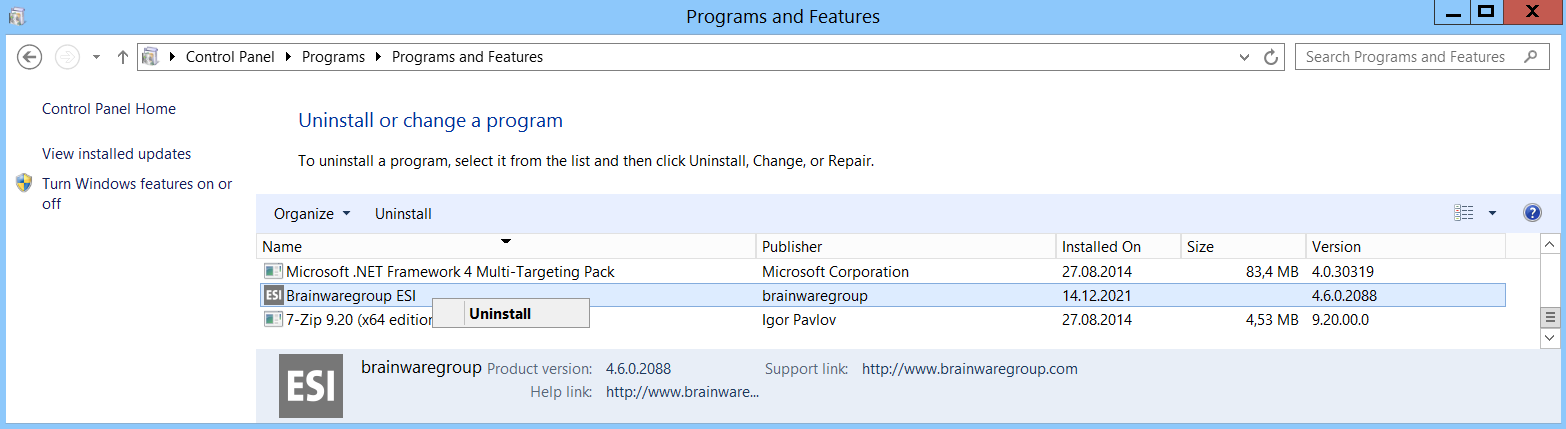Select Microsoft .NET Framework 4 Multi-Targeting Pack row
The image size is (1566, 429).
881,271
